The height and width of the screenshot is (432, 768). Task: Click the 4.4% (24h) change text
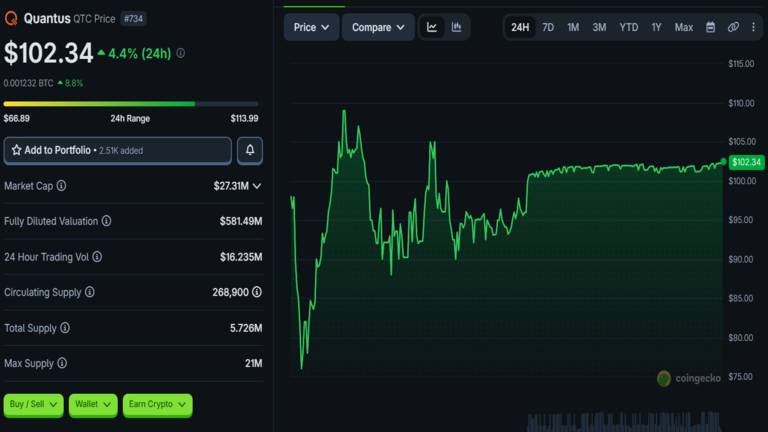pos(140,53)
